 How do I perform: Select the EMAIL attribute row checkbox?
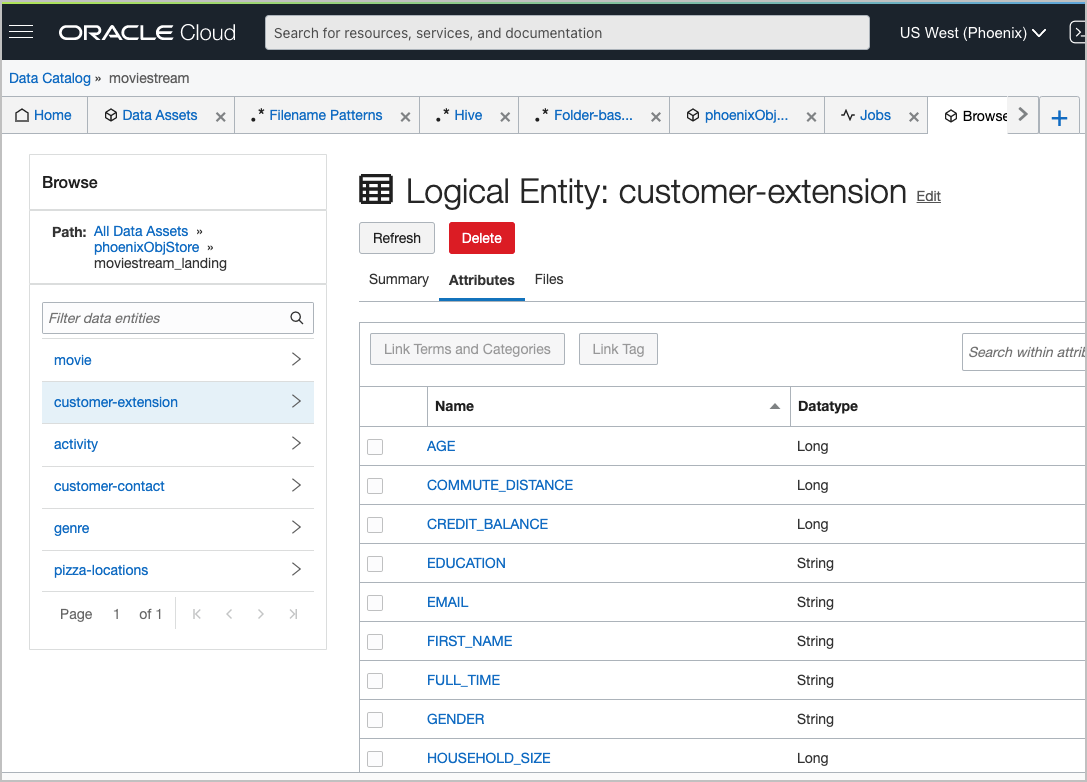[x=375, y=602]
